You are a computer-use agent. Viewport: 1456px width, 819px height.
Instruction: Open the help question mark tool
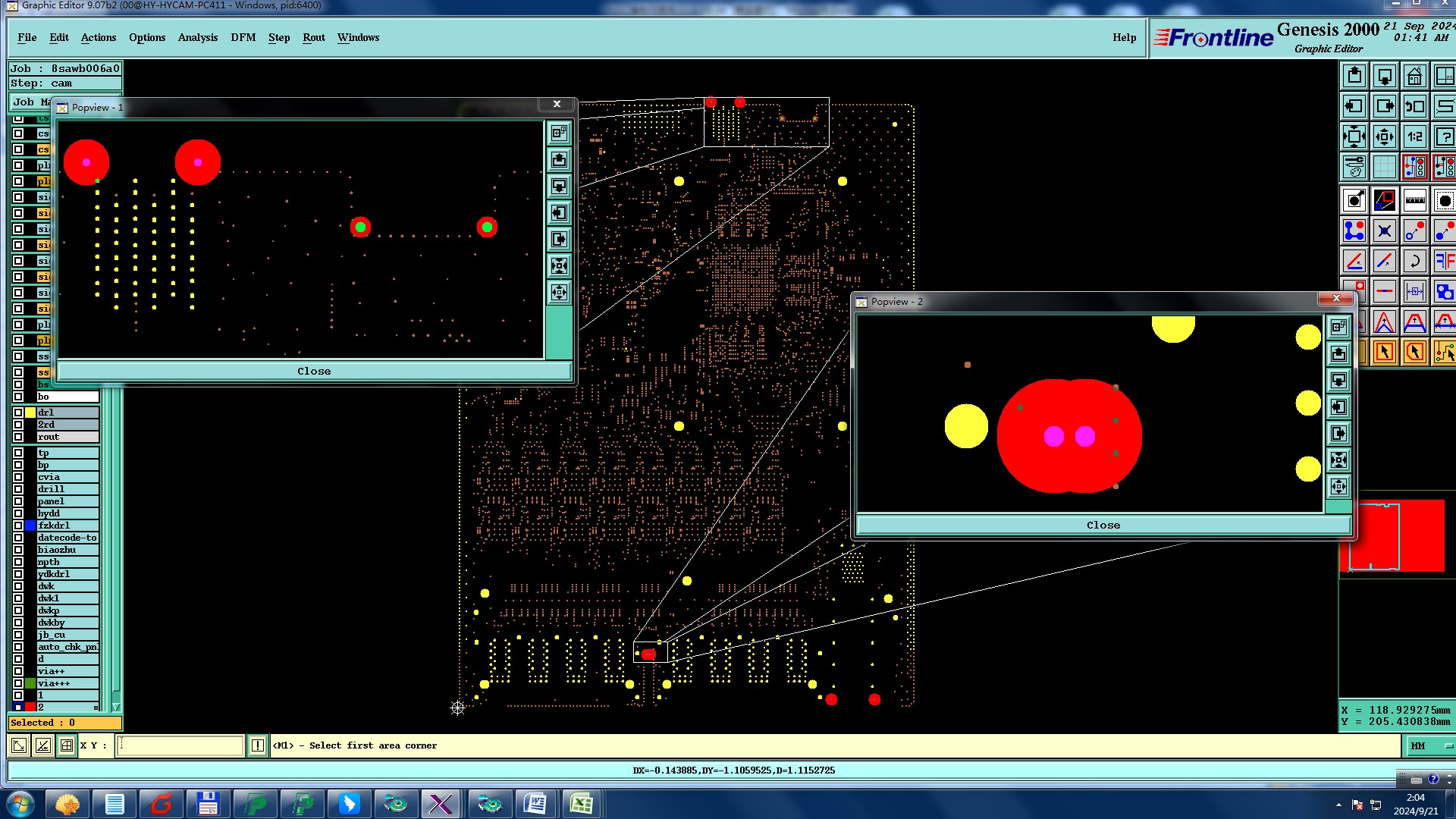pyautogui.click(x=1444, y=137)
